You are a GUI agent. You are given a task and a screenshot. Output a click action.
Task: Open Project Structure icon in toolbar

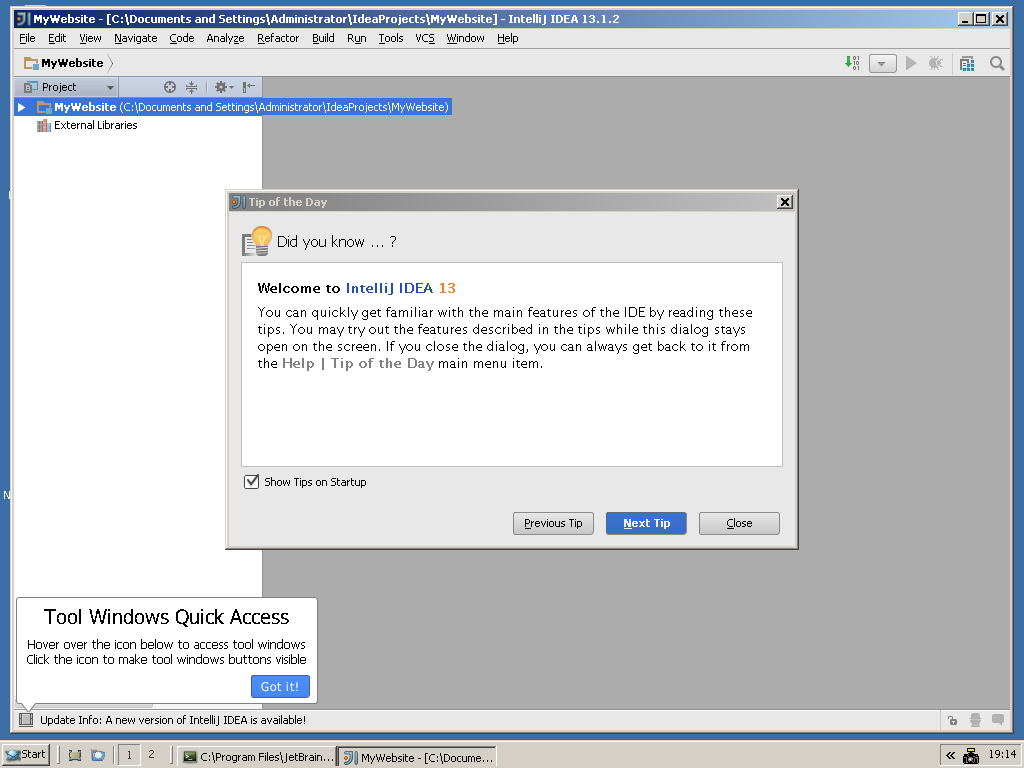click(967, 63)
